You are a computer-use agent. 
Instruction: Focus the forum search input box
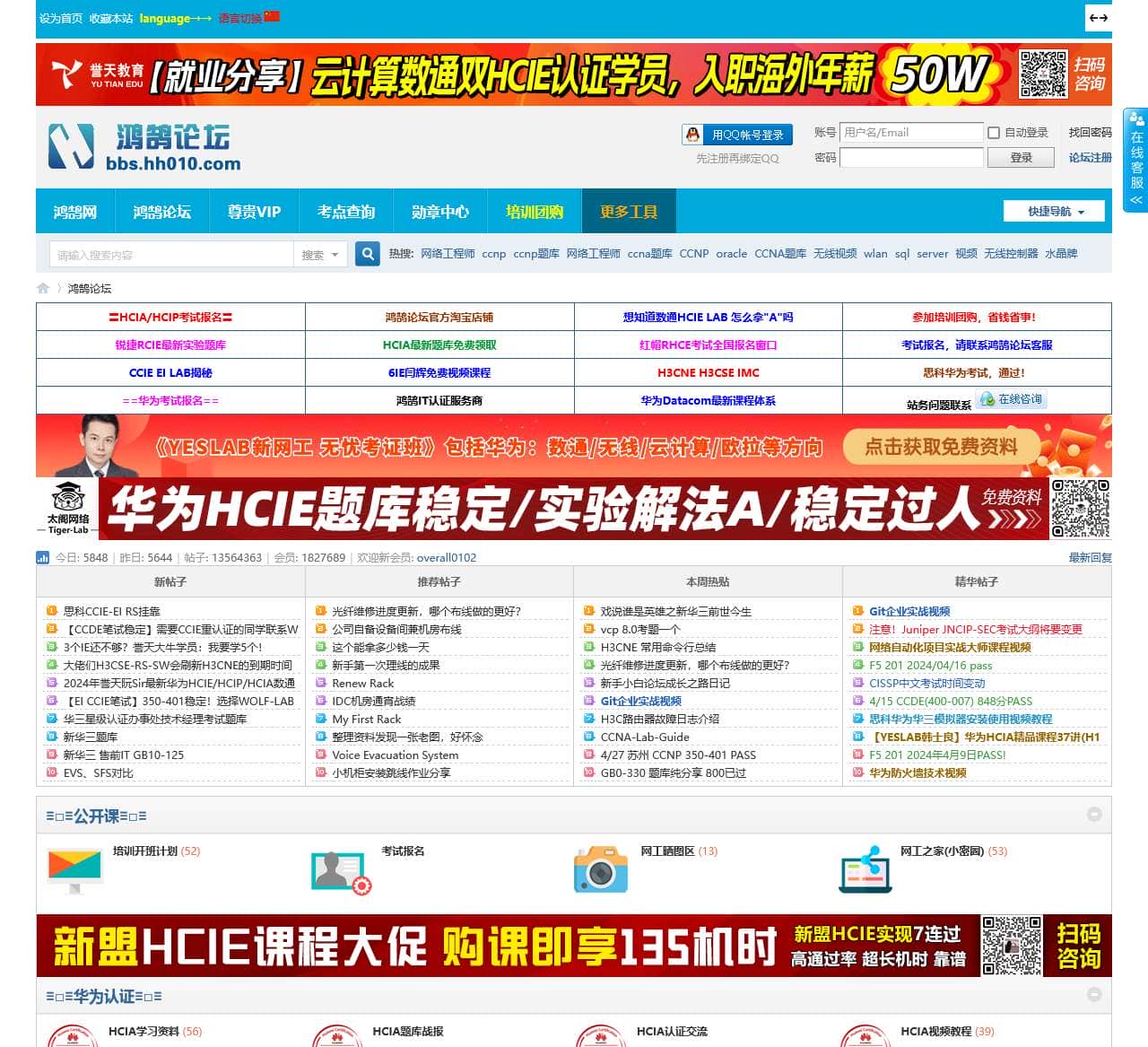click(171, 255)
